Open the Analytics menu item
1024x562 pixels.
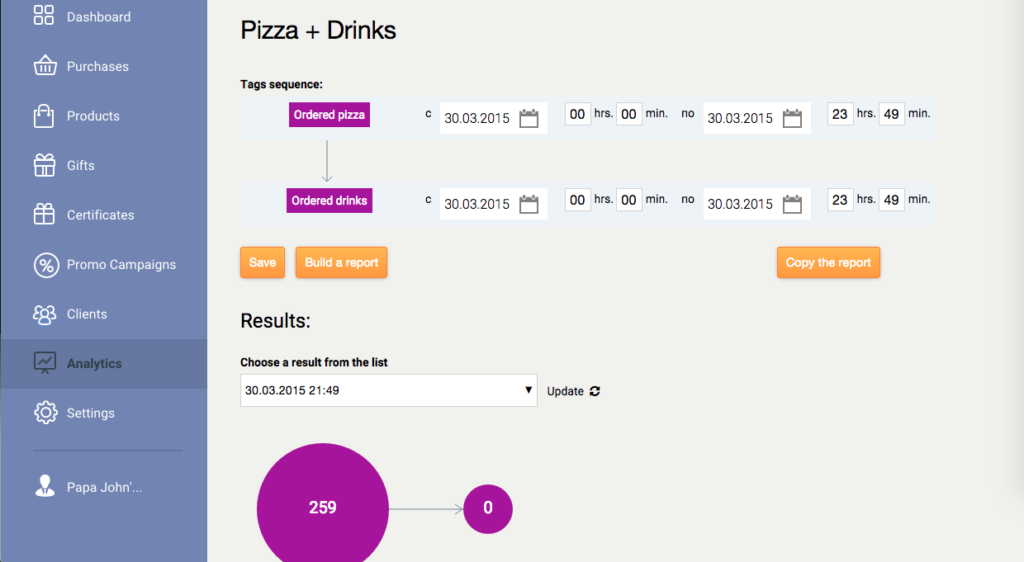click(94, 364)
